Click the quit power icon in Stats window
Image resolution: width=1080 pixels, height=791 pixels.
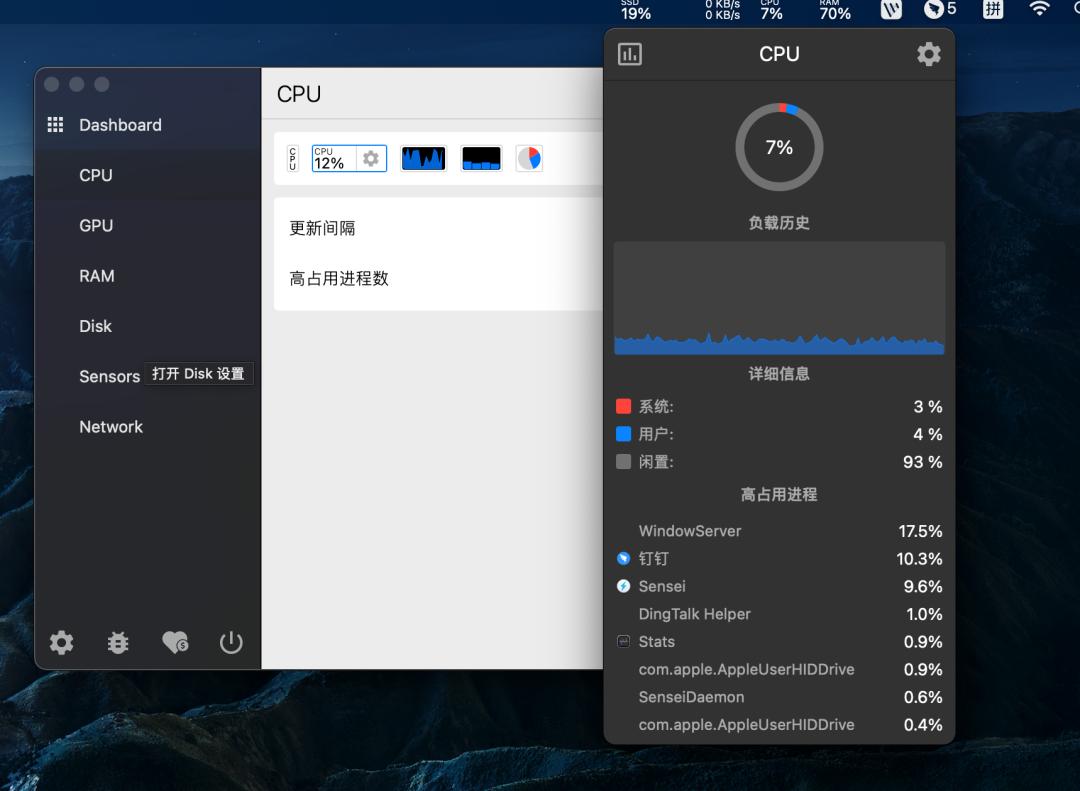tap(231, 643)
